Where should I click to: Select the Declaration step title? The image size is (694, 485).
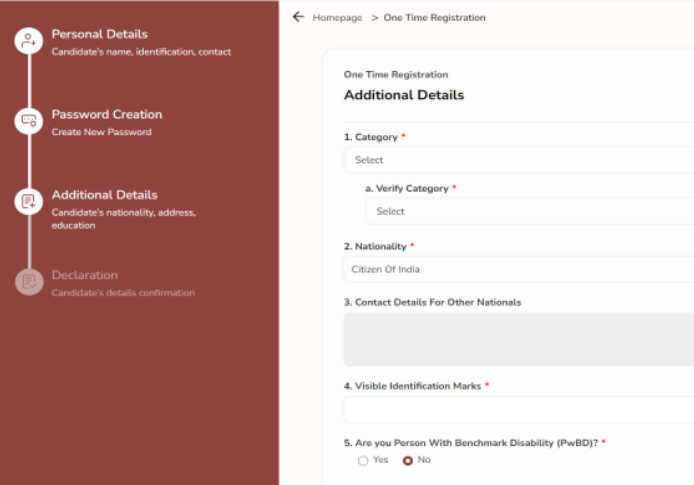(x=85, y=275)
